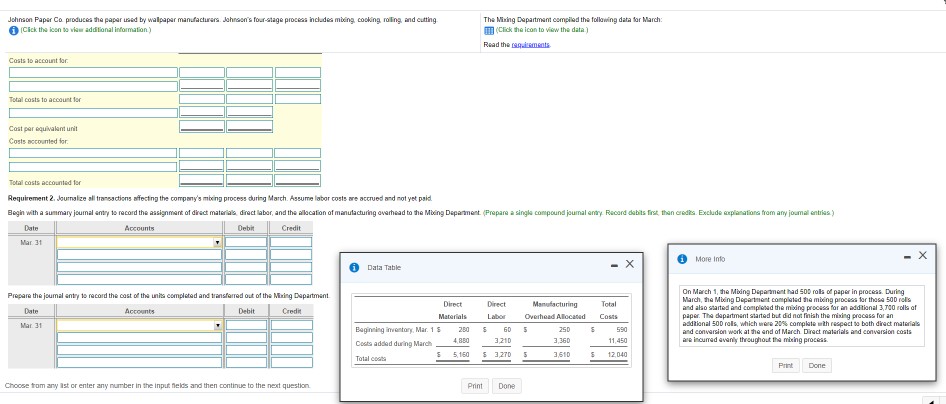Click the 11,450 costs added total

tap(619, 341)
